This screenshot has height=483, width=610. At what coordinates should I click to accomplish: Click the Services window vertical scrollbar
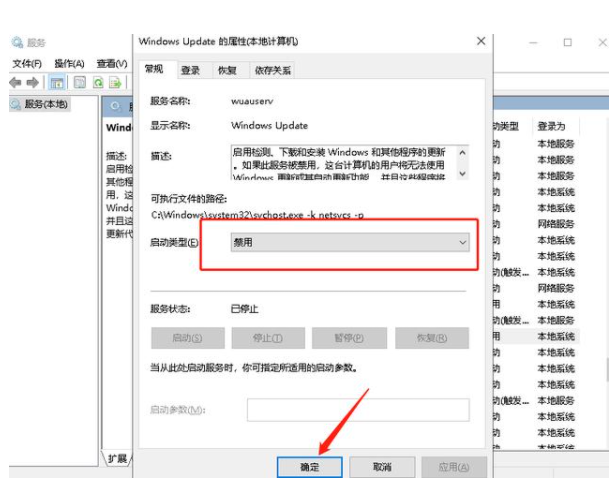coord(608,369)
